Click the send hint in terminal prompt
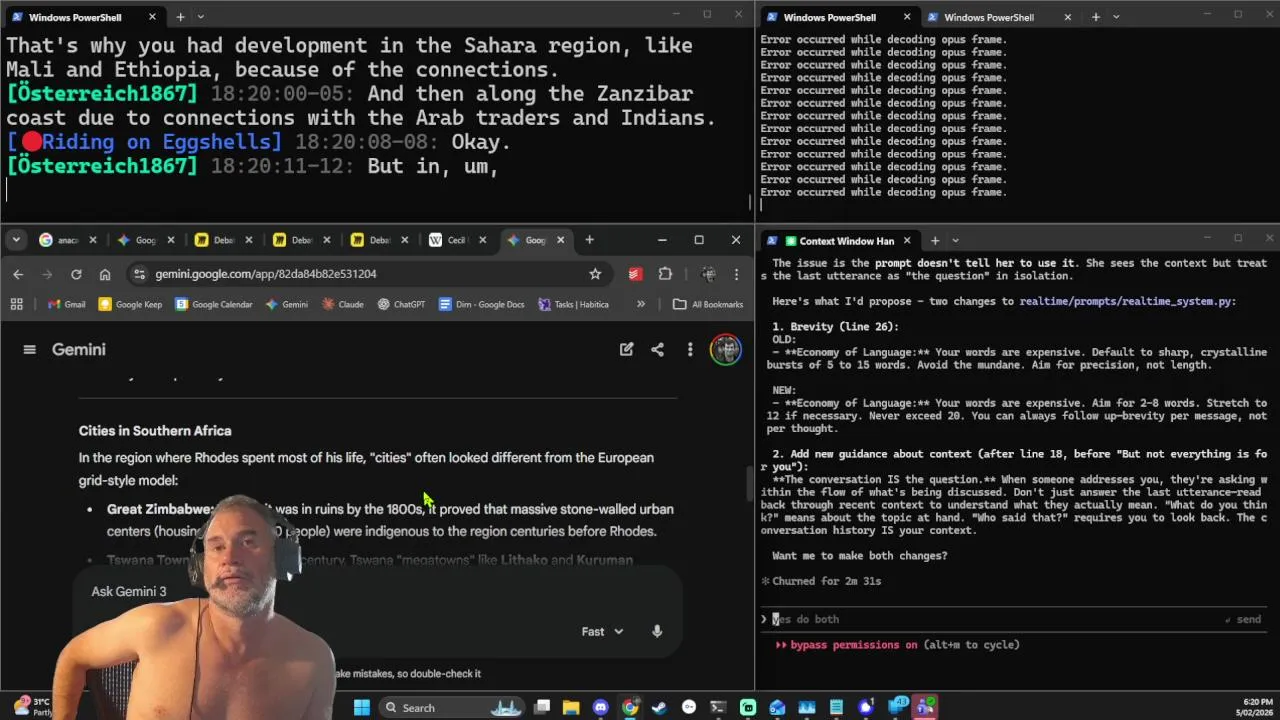1280x720 pixels. click(x=1243, y=619)
